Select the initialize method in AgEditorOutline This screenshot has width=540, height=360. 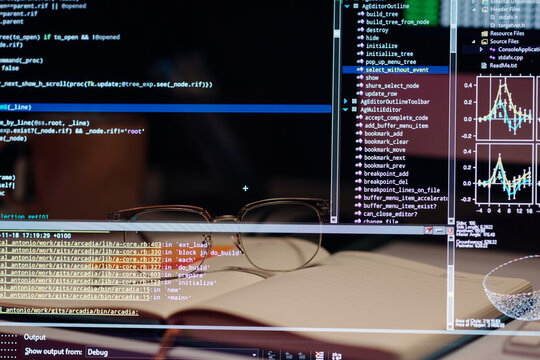point(382,46)
